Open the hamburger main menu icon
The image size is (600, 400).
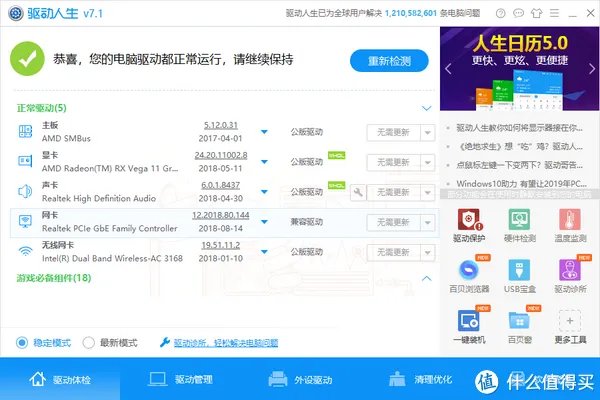click(x=554, y=13)
